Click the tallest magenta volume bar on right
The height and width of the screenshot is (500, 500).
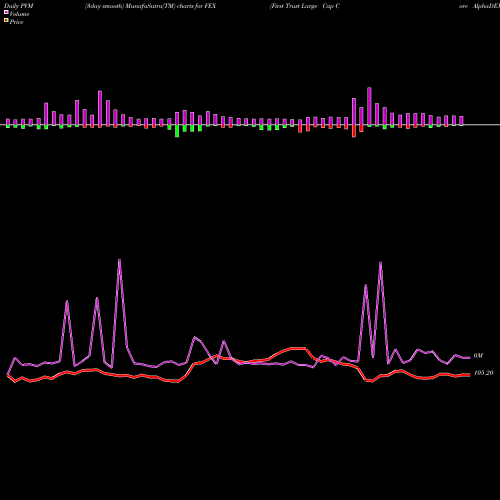(x=369, y=106)
